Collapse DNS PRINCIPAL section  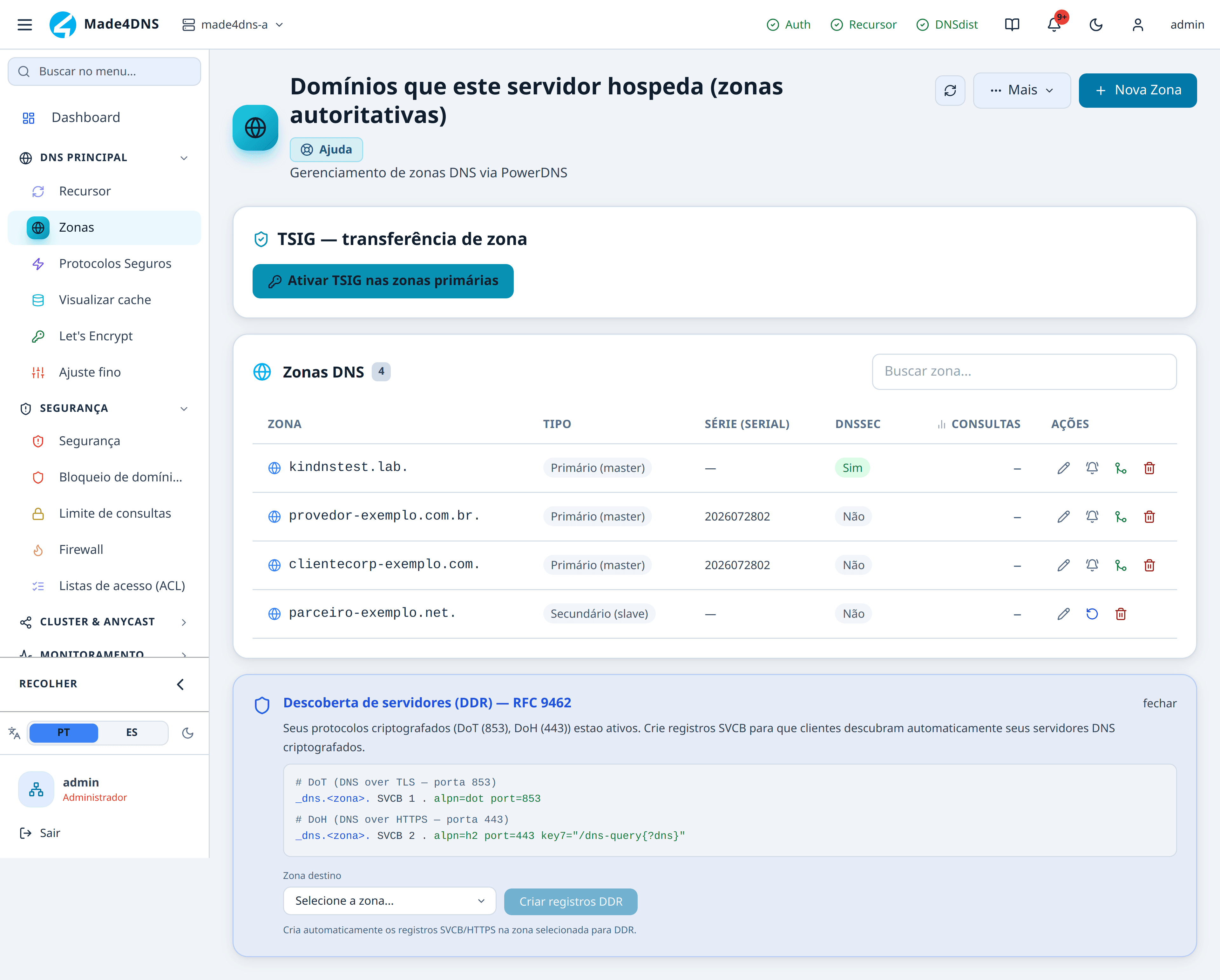104,157
